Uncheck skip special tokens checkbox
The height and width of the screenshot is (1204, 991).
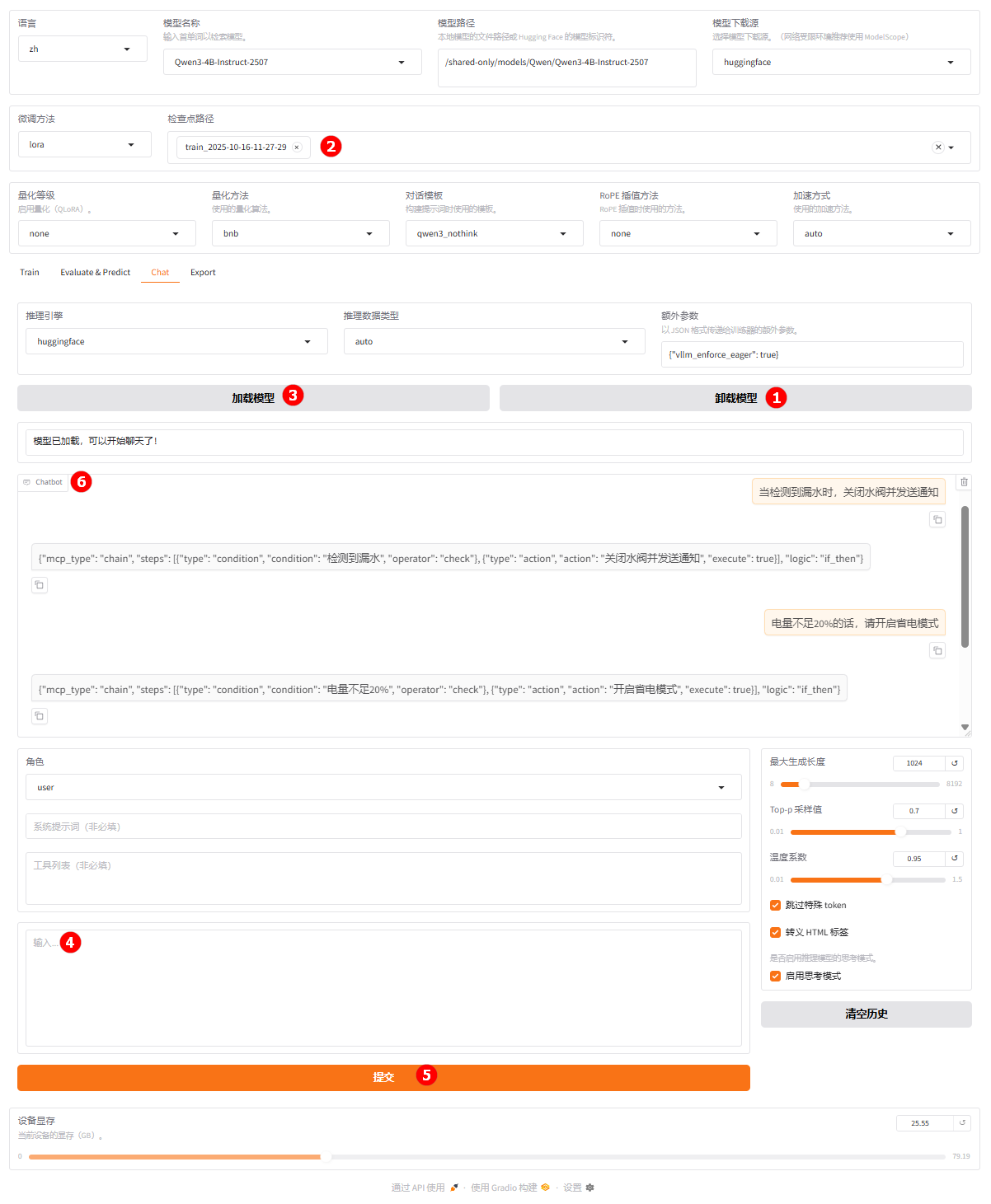pyautogui.click(x=775, y=906)
